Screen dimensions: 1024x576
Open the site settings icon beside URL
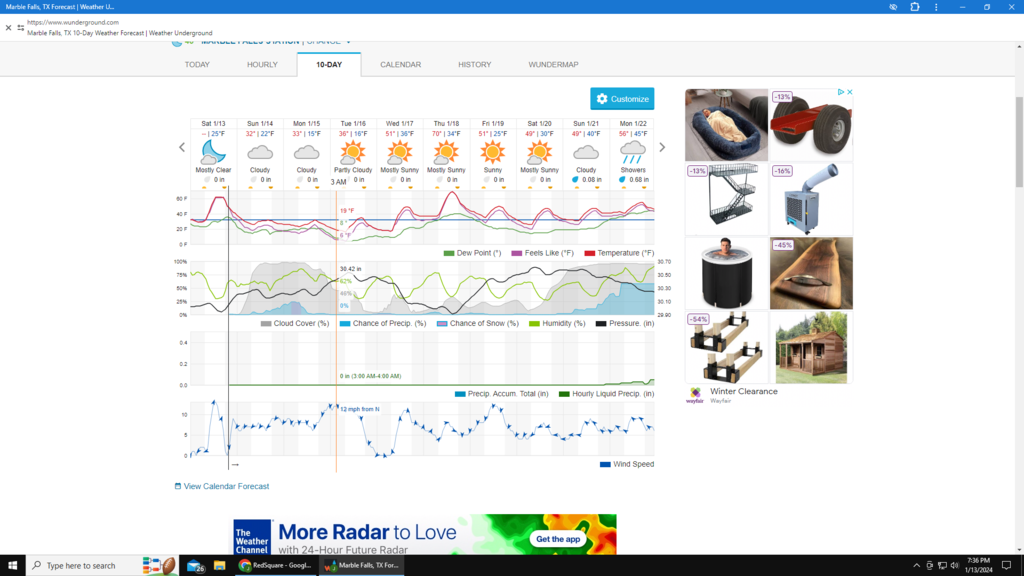[20, 27]
